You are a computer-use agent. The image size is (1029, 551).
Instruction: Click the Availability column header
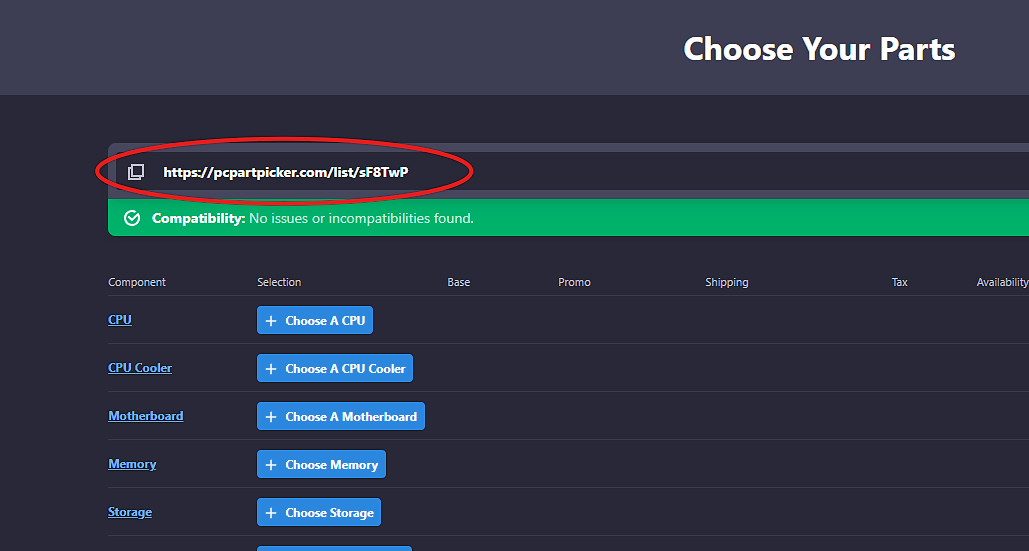point(1002,282)
